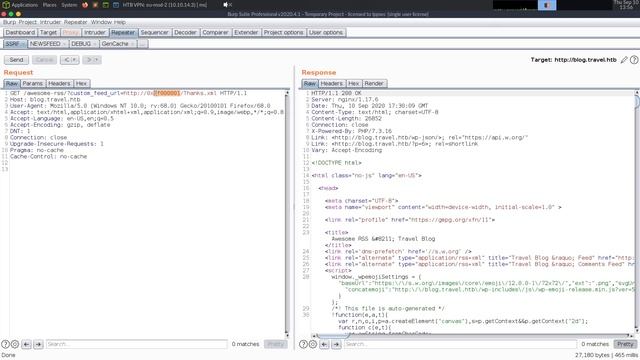This screenshot has width=640, height=360.
Task: Launch Firefox from the top panel icon
Action: point(85,5)
